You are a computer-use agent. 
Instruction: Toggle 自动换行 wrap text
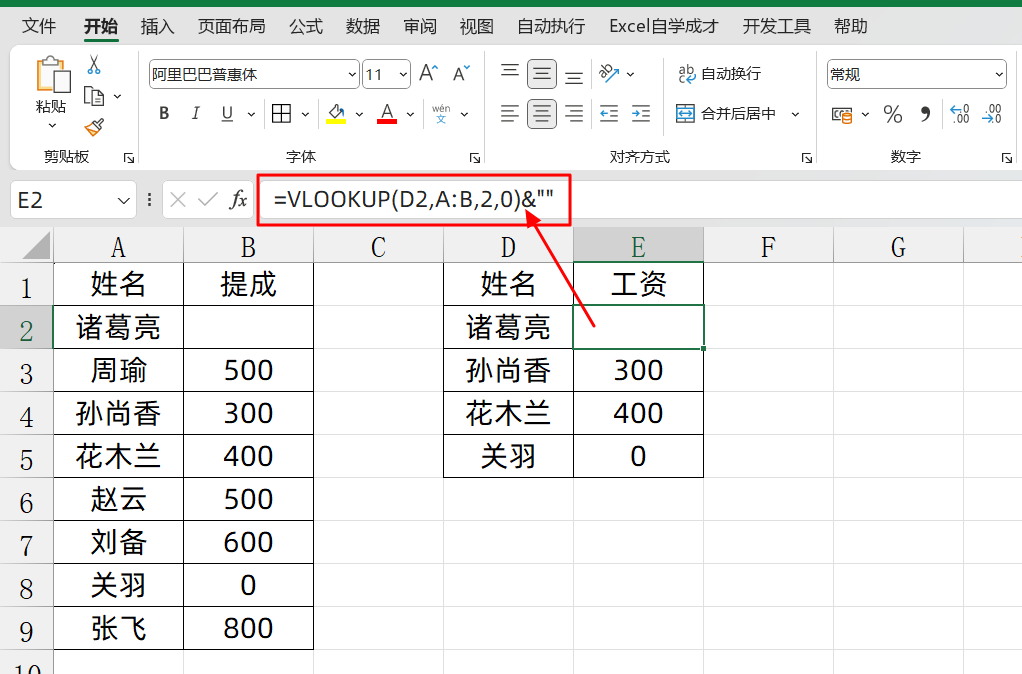[x=719, y=74]
